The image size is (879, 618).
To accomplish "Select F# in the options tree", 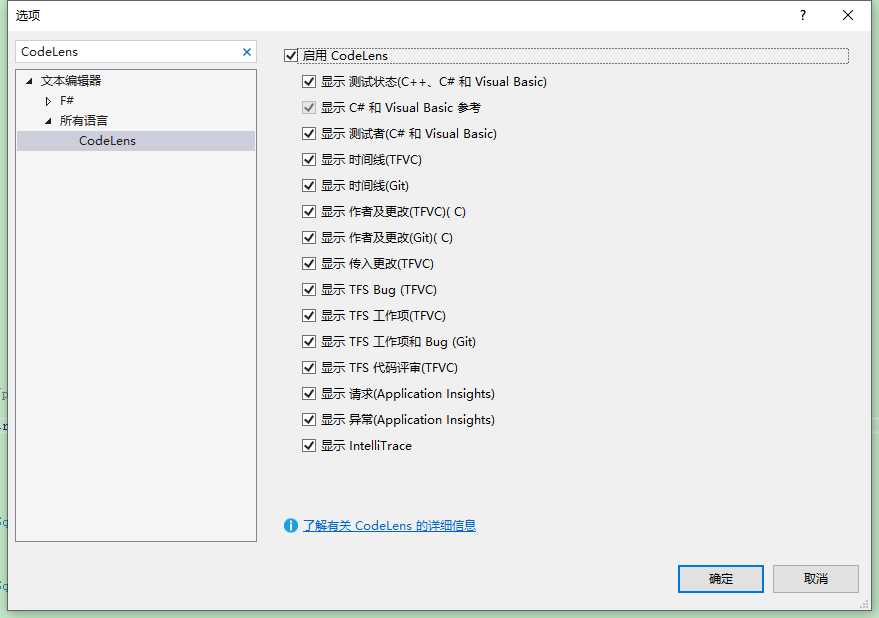I will click(67, 100).
